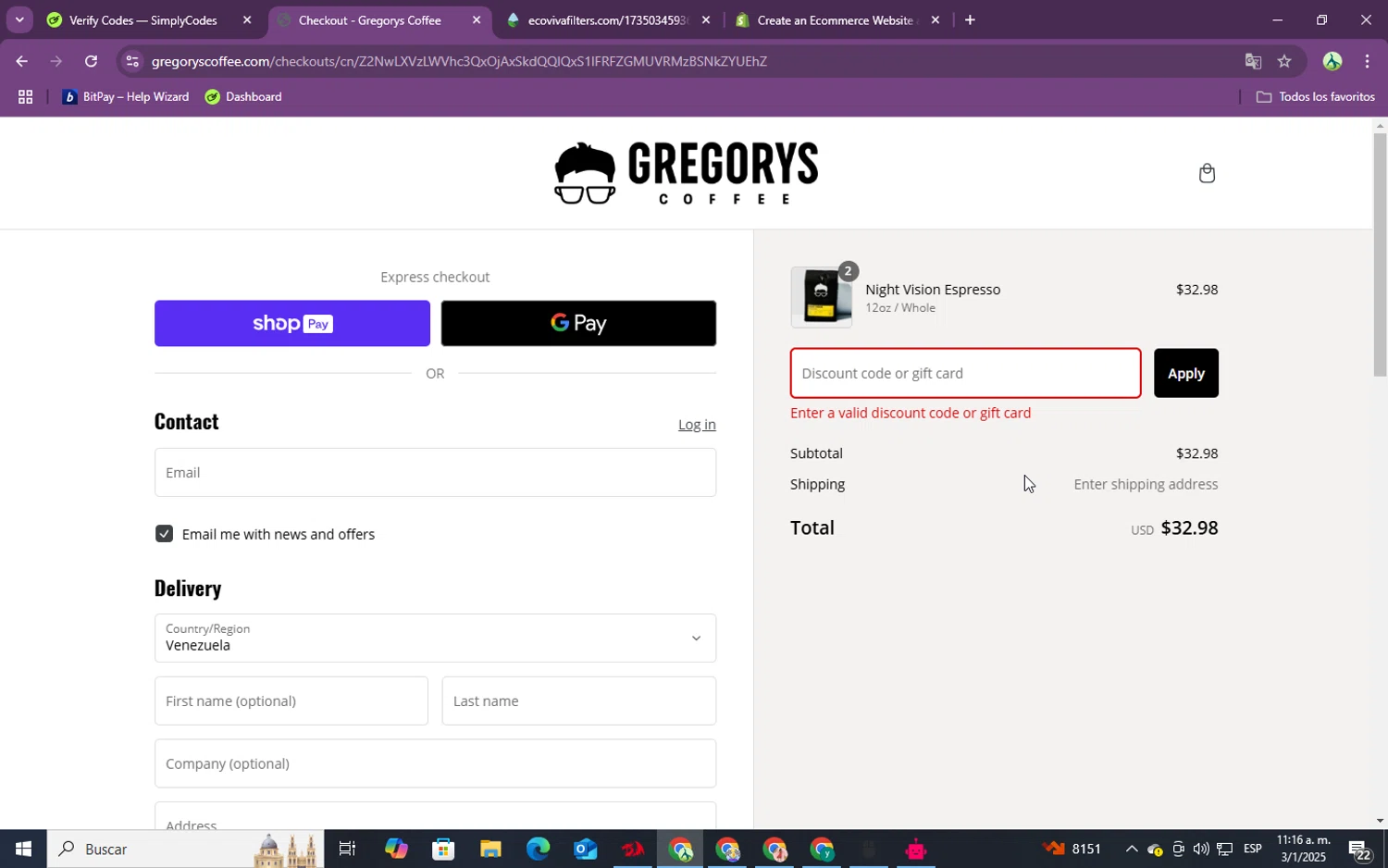Launch Microsoft Edge from the taskbar
Viewport: 1388px width, 868px height.
pyautogui.click(x=538, y=849)
